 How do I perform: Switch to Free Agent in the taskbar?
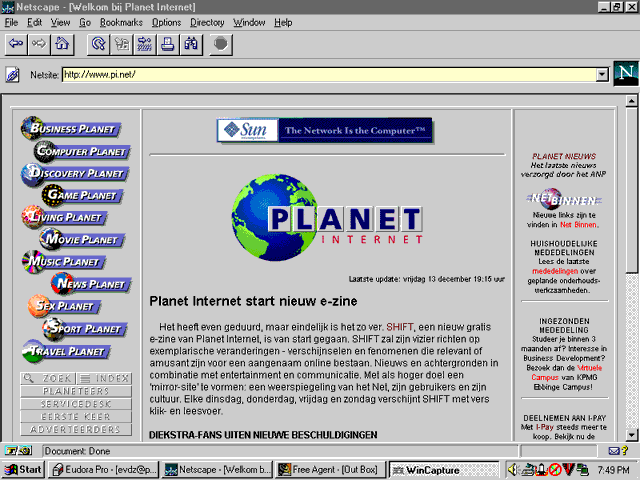330,470
